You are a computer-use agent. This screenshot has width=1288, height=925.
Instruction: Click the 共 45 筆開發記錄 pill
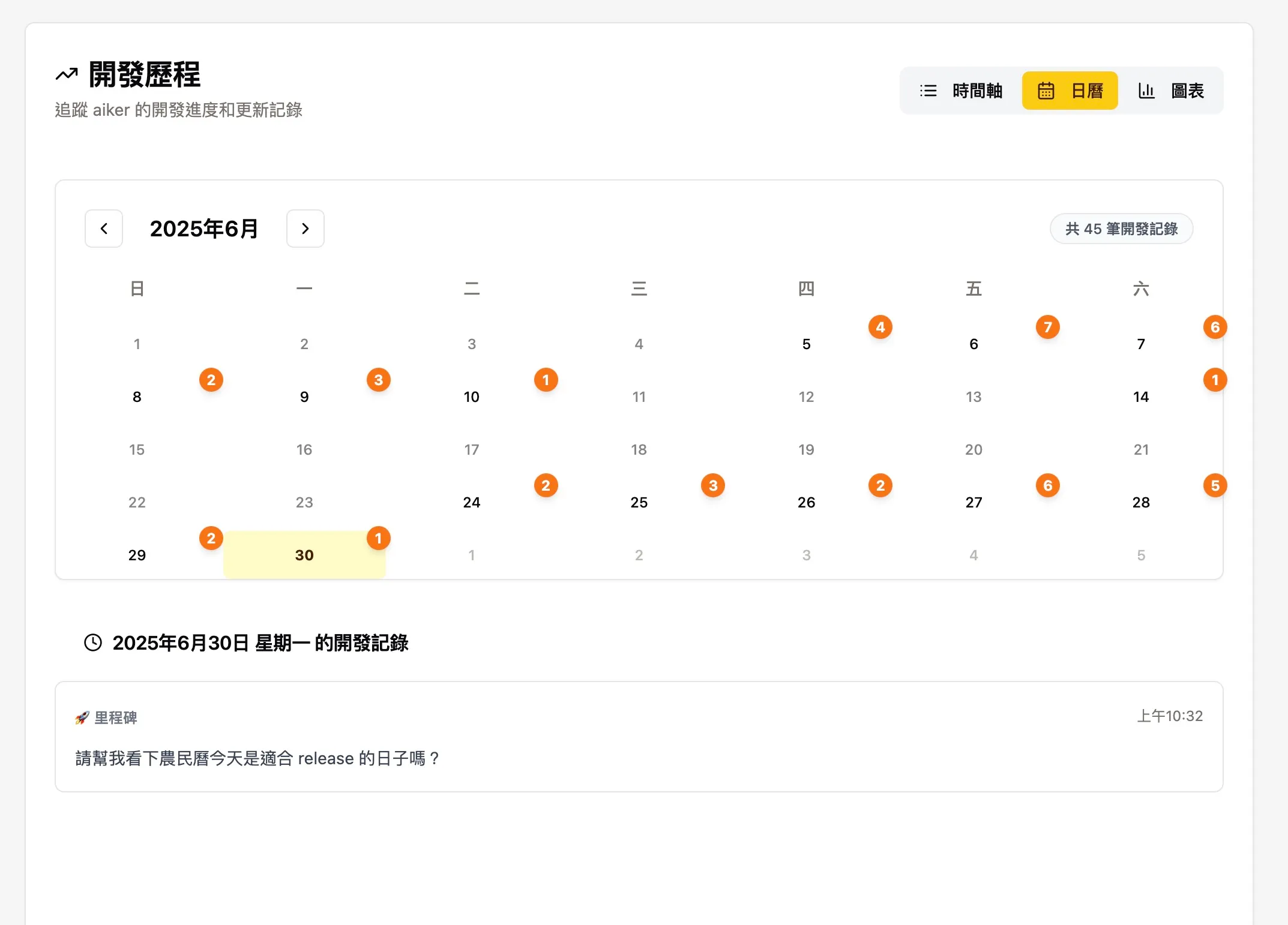click(x=1121, y=229)
